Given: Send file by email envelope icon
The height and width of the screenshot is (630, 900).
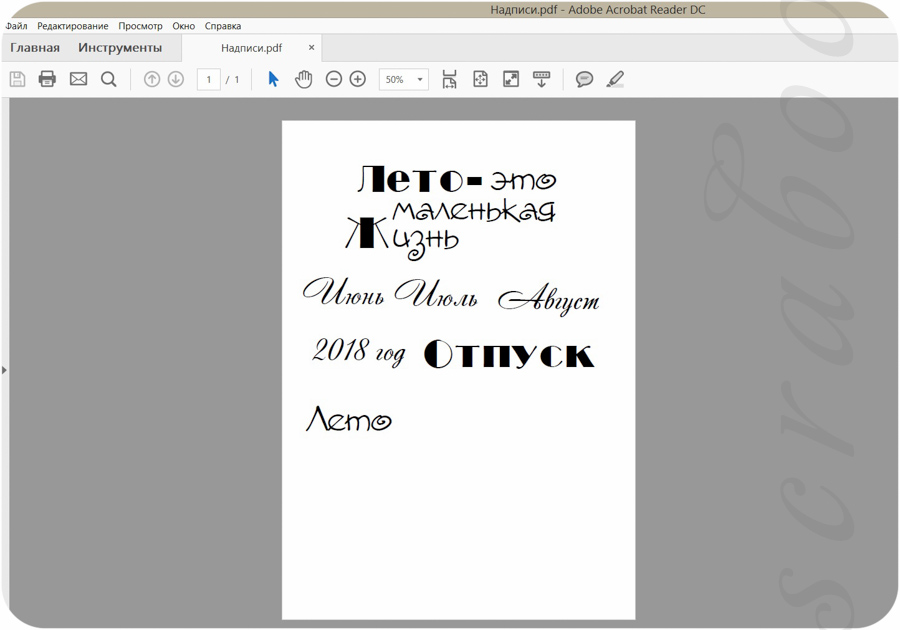Looking at the screenshot, I should tap(78, 79).
